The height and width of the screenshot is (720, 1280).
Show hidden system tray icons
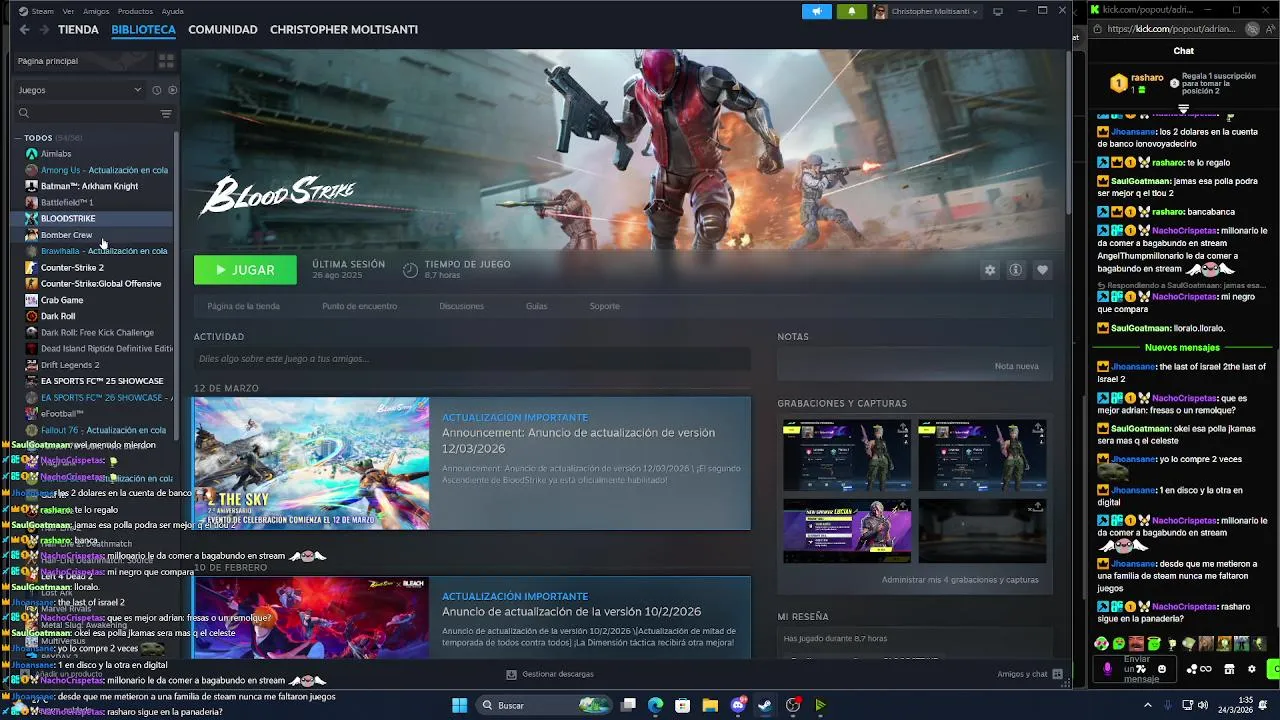pyautogui.click(x=1147, y=705)
